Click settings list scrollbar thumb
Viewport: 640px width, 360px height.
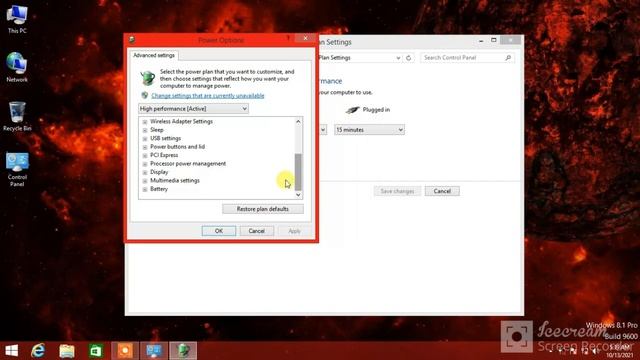pos(298,172)
